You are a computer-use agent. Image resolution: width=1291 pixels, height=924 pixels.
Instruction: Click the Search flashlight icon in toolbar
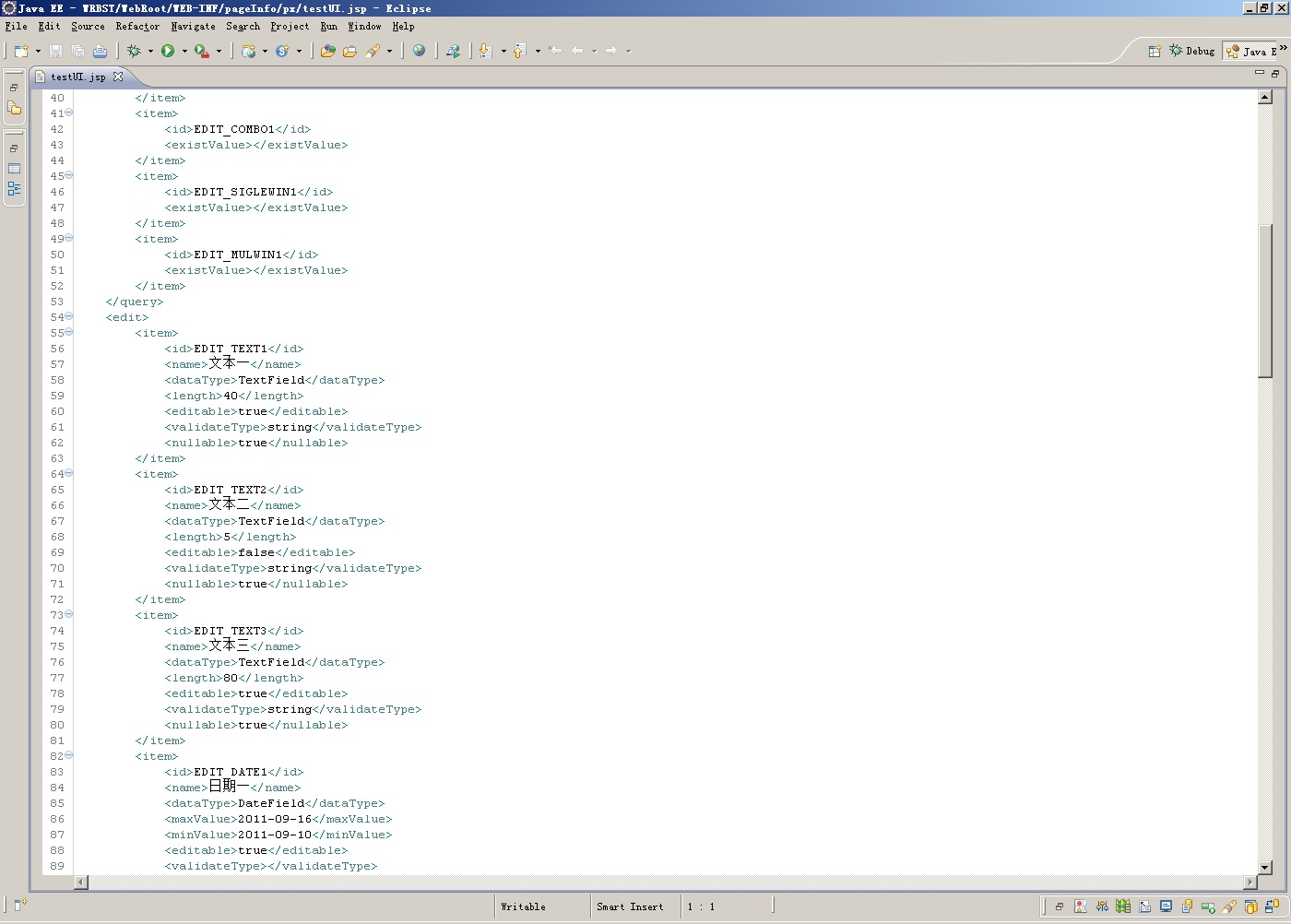click(373, 51)
